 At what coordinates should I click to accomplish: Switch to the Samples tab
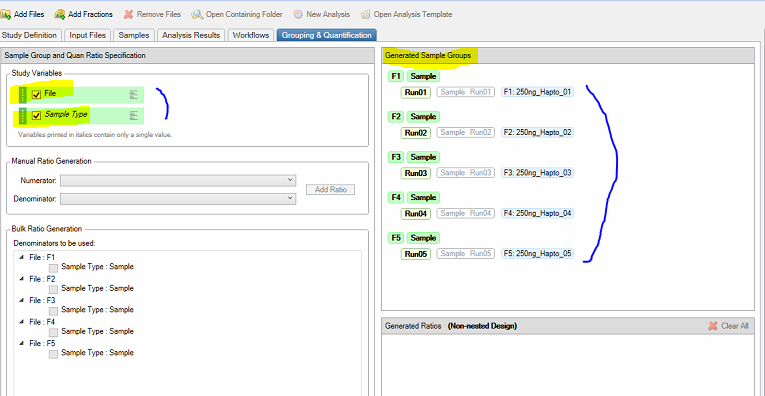(134, 35)
